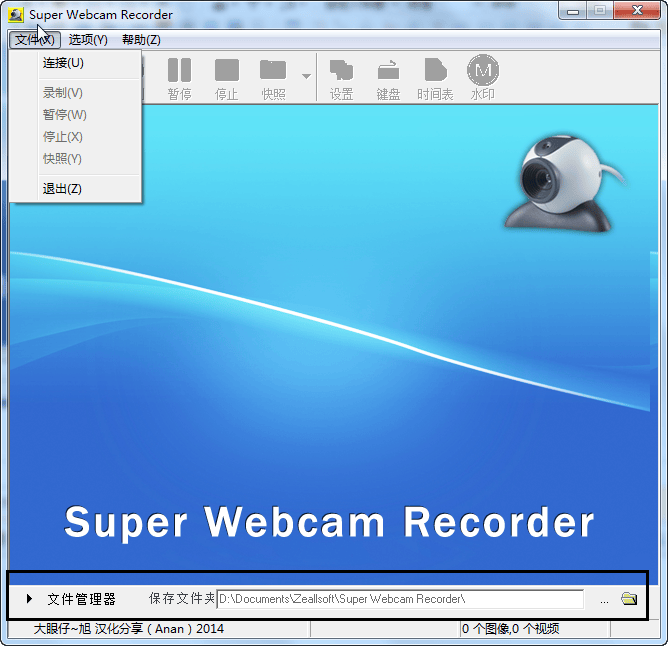Open the 选项(Y) menu
Viewport: 668px width, 646px height.
88,40
